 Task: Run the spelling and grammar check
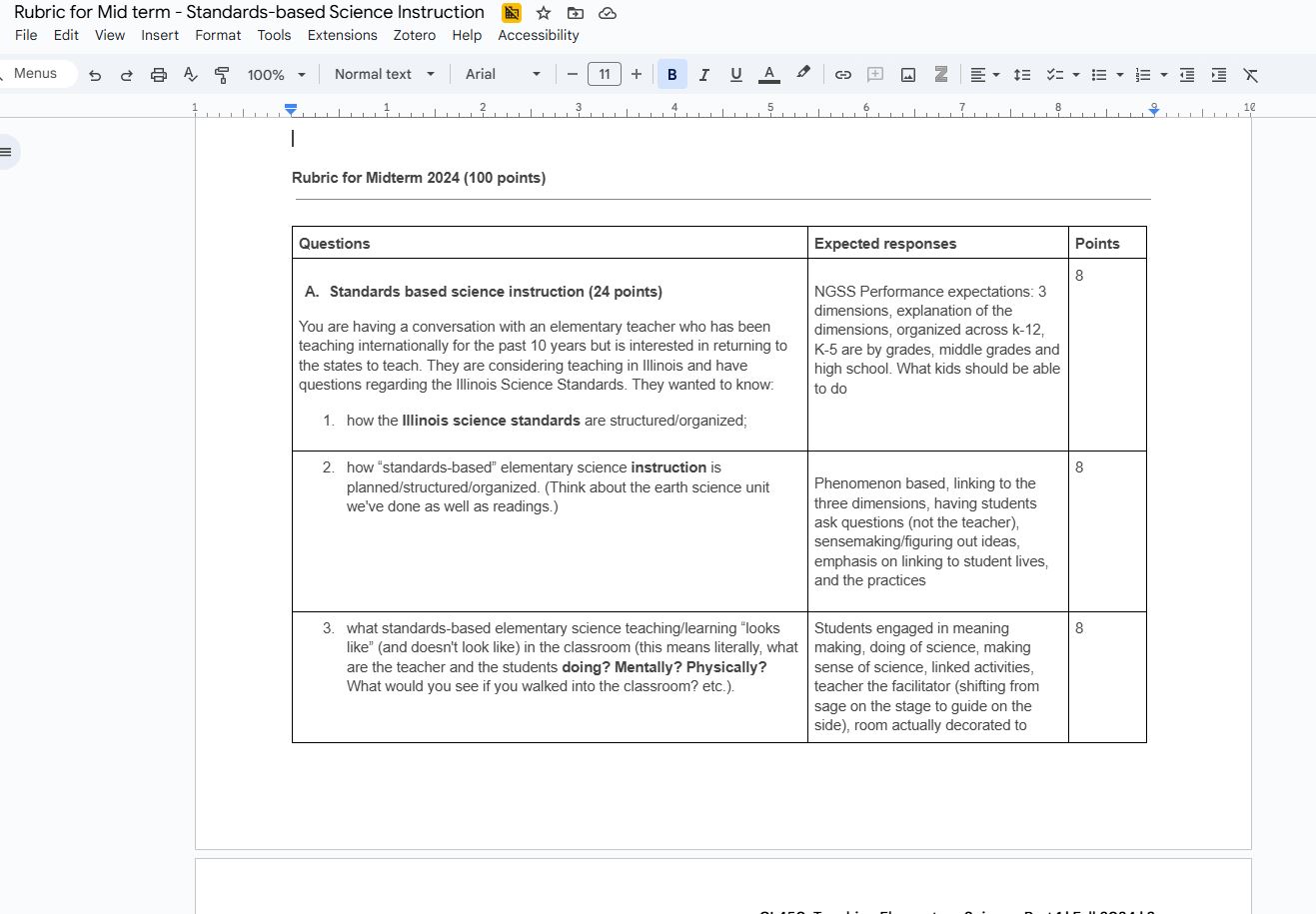pos(190,74)
